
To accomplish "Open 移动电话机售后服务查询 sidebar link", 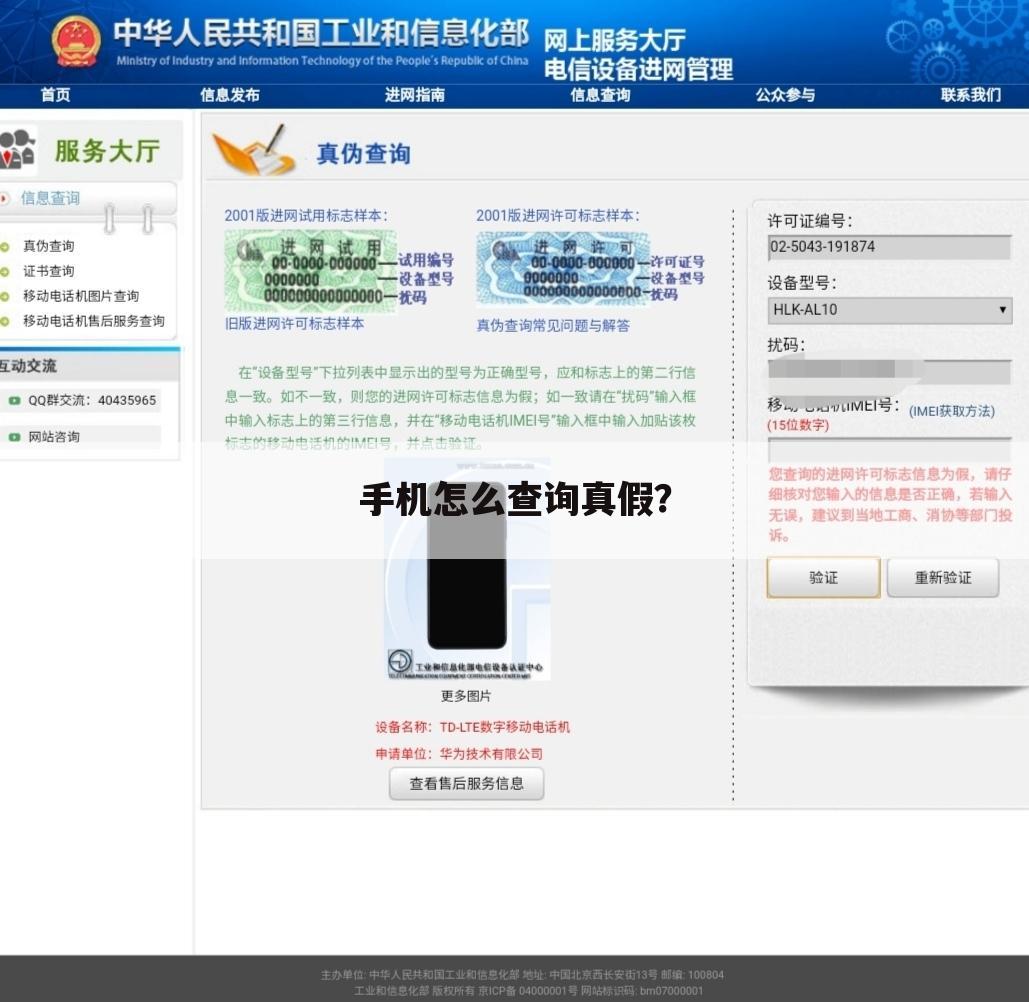I will coord(94,321).
